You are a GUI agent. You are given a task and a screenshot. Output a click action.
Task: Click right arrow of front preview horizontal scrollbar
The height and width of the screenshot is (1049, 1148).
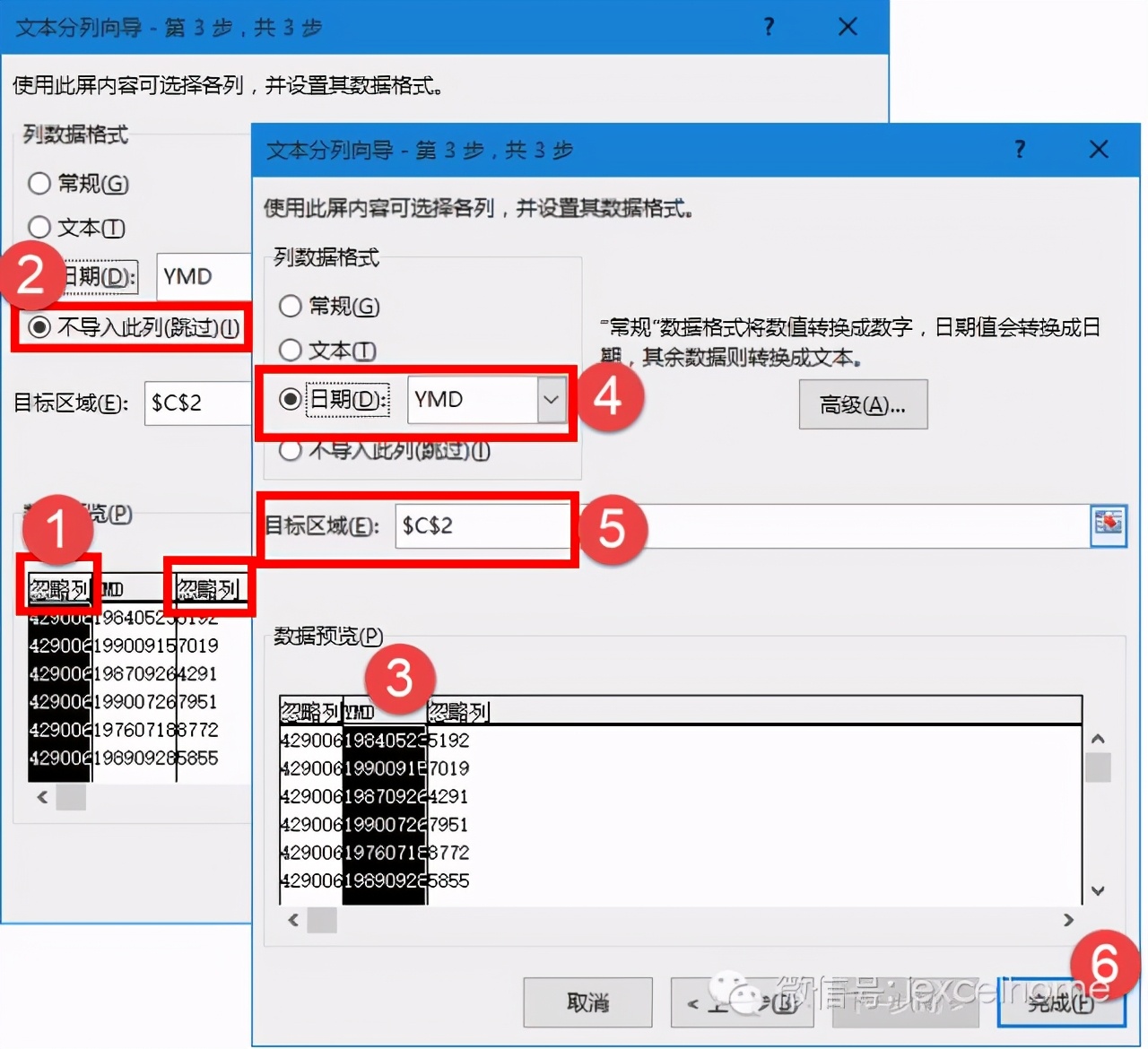coord(1068,920)
